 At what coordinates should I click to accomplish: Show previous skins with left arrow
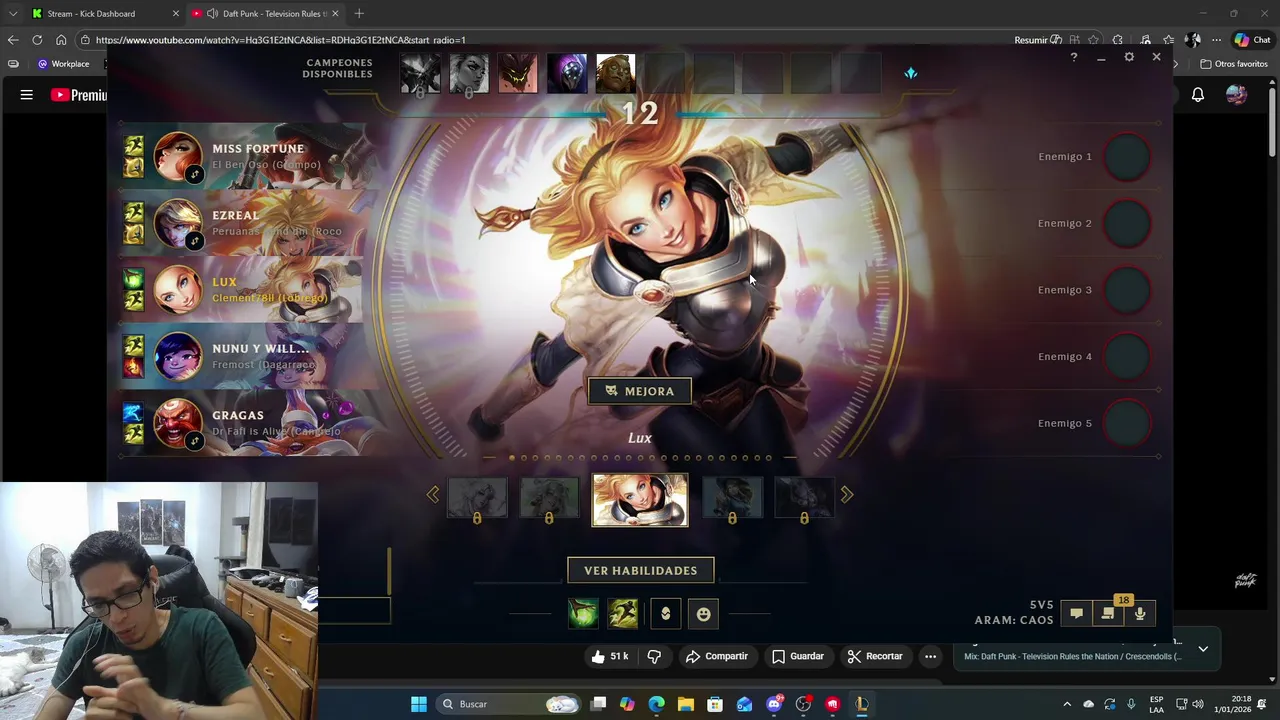(x=433, y=494)
